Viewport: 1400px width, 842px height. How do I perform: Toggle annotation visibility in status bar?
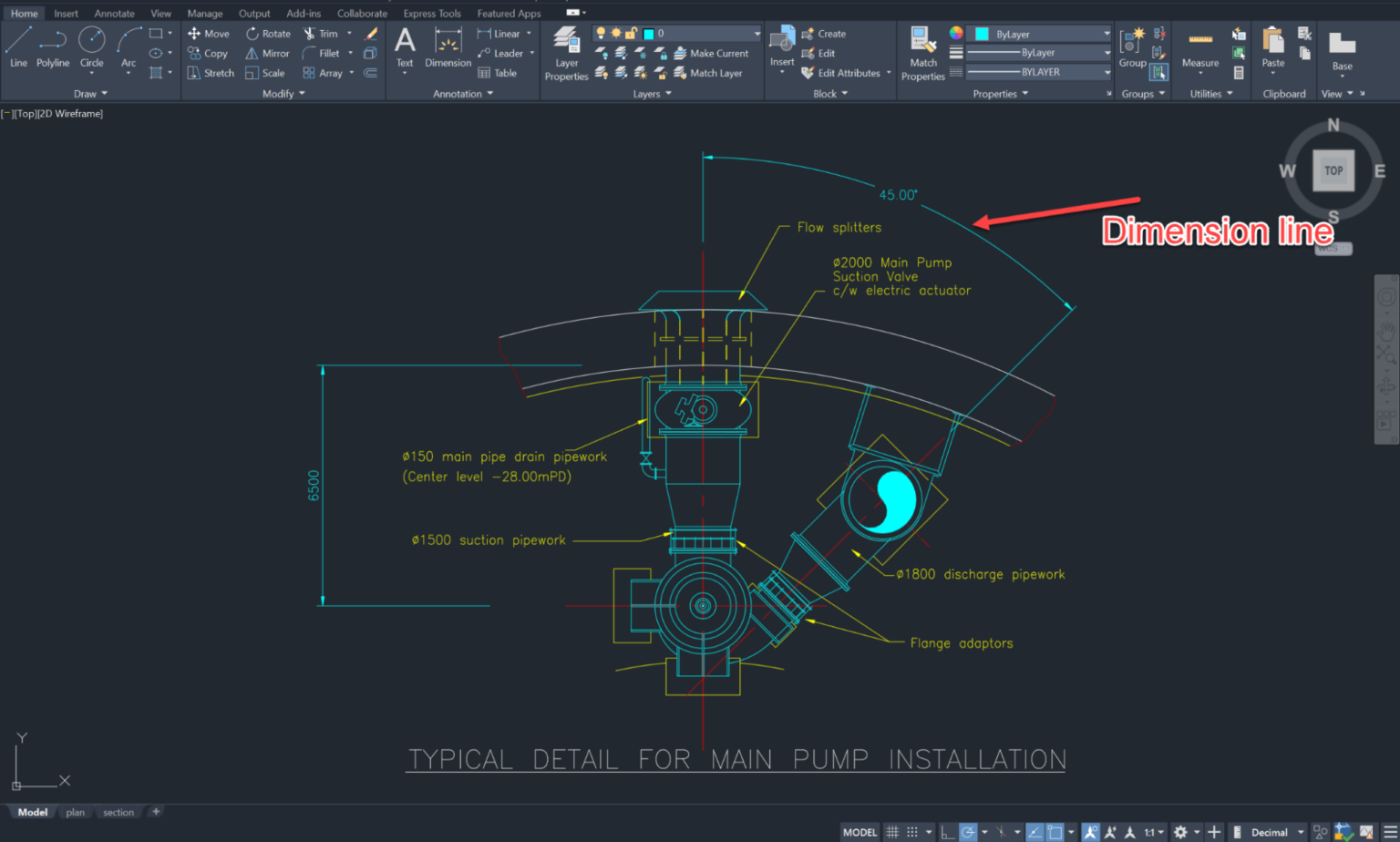tap(1090, 832)
